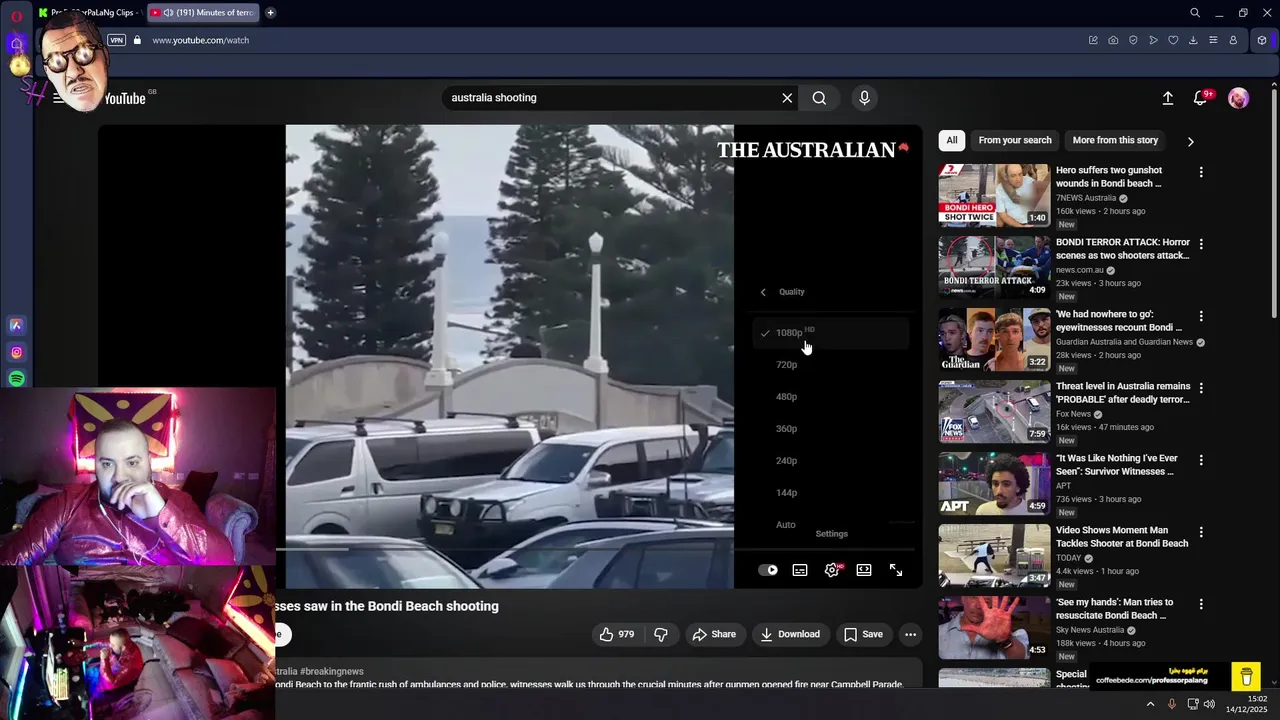
Task: Click Opera send/flow arrow icon
Action: pos(1153,40)
